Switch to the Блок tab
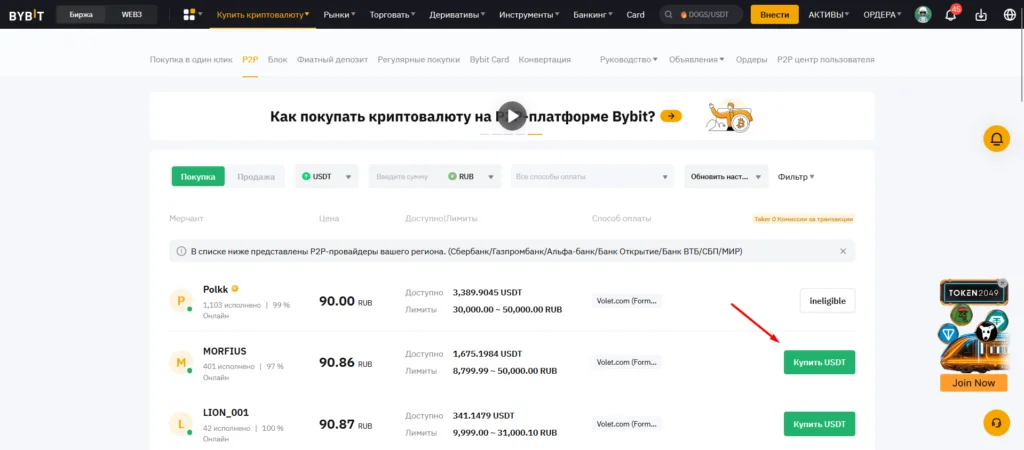 point(278,59)
